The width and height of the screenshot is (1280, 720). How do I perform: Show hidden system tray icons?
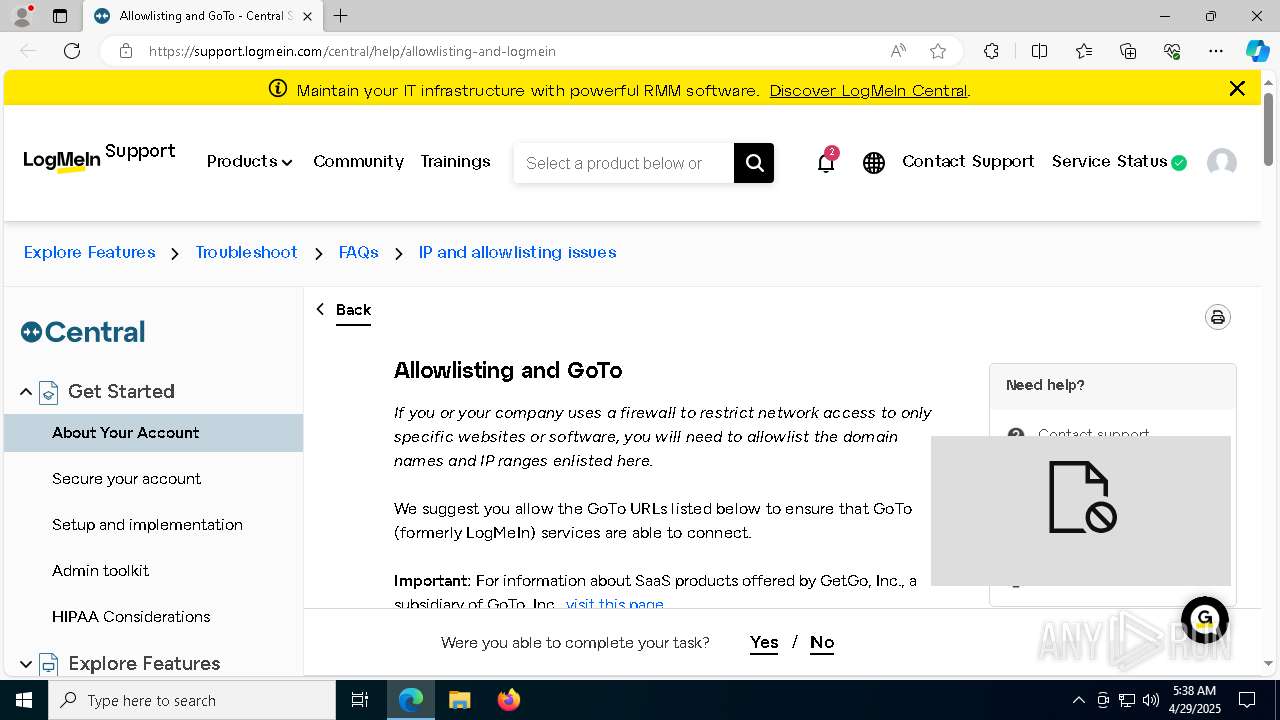1078,700
